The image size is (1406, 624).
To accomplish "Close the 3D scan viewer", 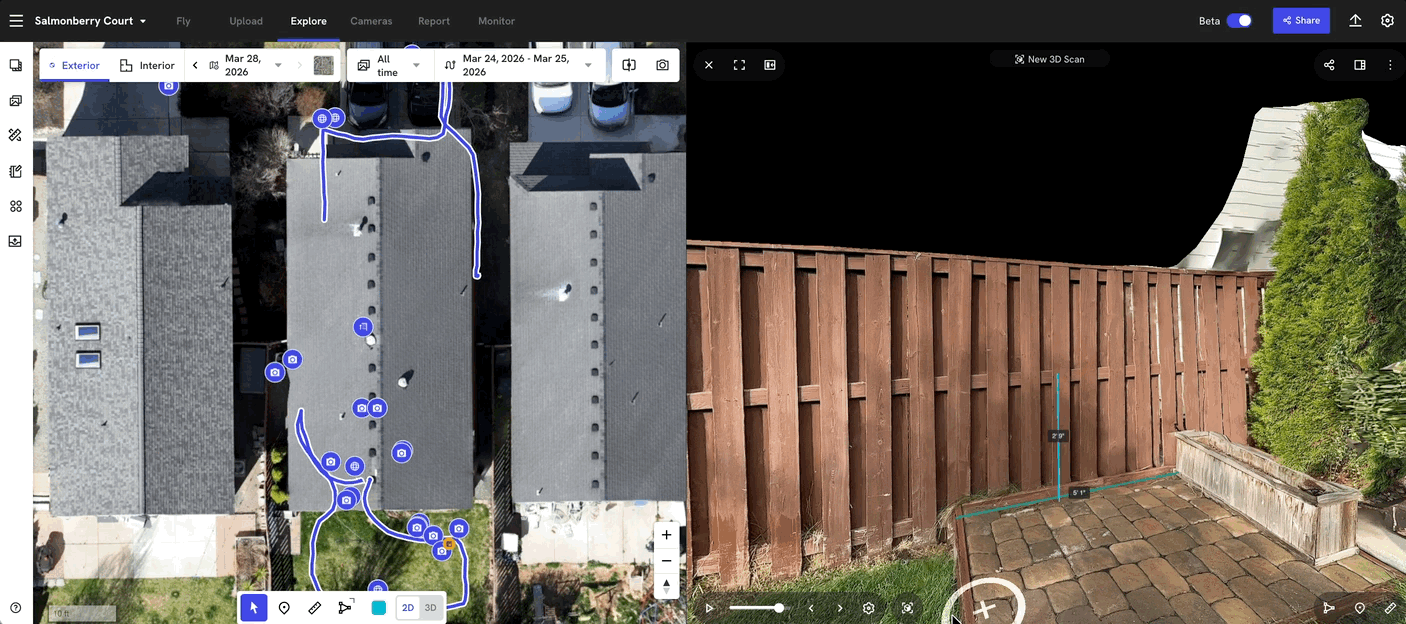I will (709, 65).
